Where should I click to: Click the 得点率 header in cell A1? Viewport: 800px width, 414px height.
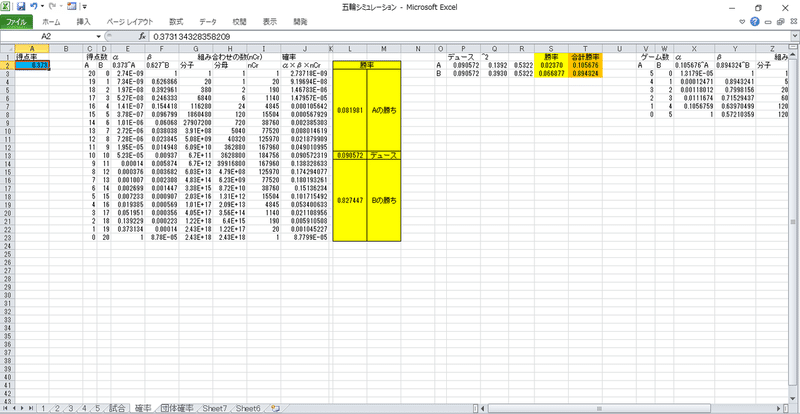(32, 57)
